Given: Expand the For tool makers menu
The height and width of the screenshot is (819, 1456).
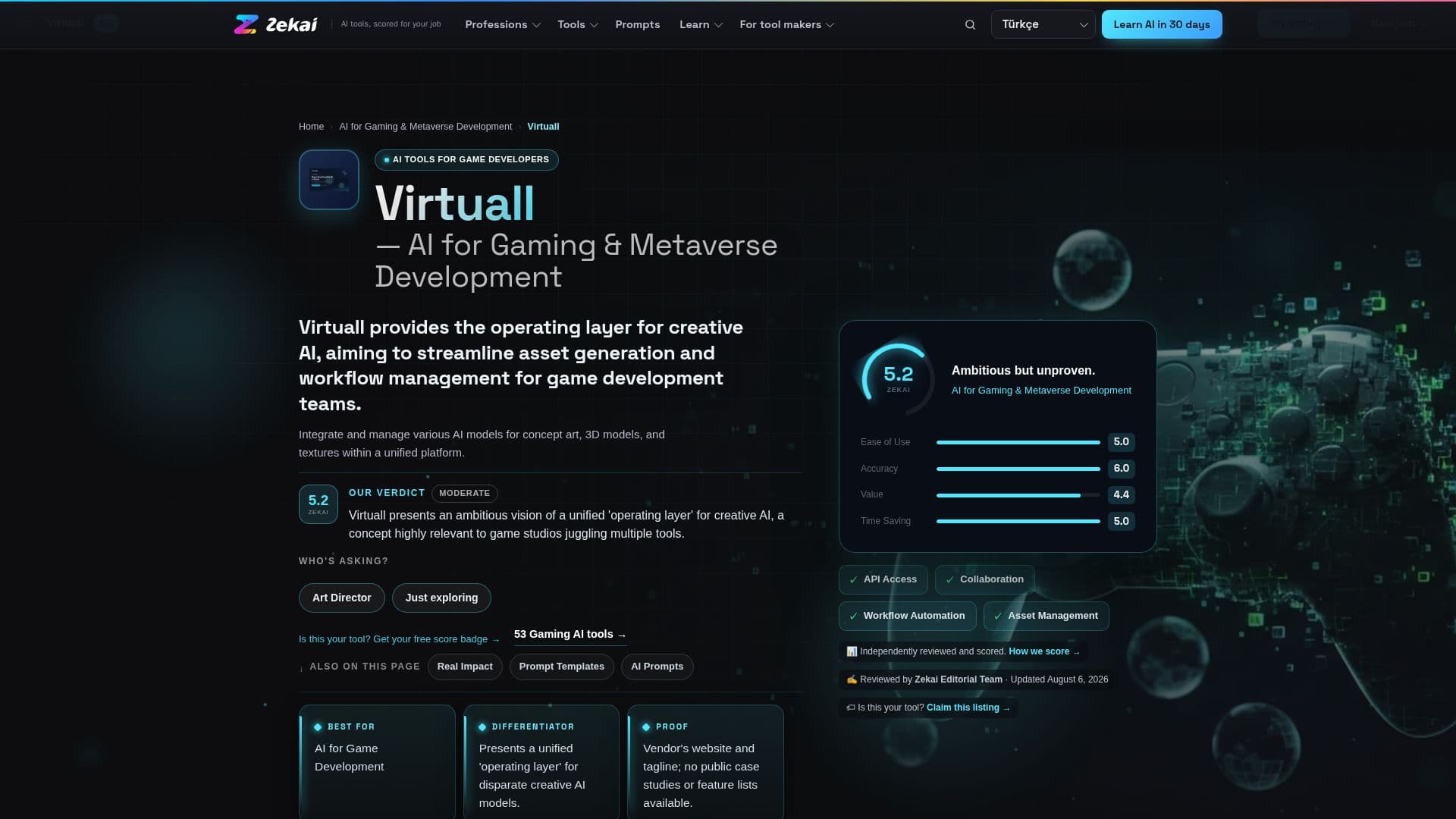Looking at the screenshot, I should coord(786,24).
